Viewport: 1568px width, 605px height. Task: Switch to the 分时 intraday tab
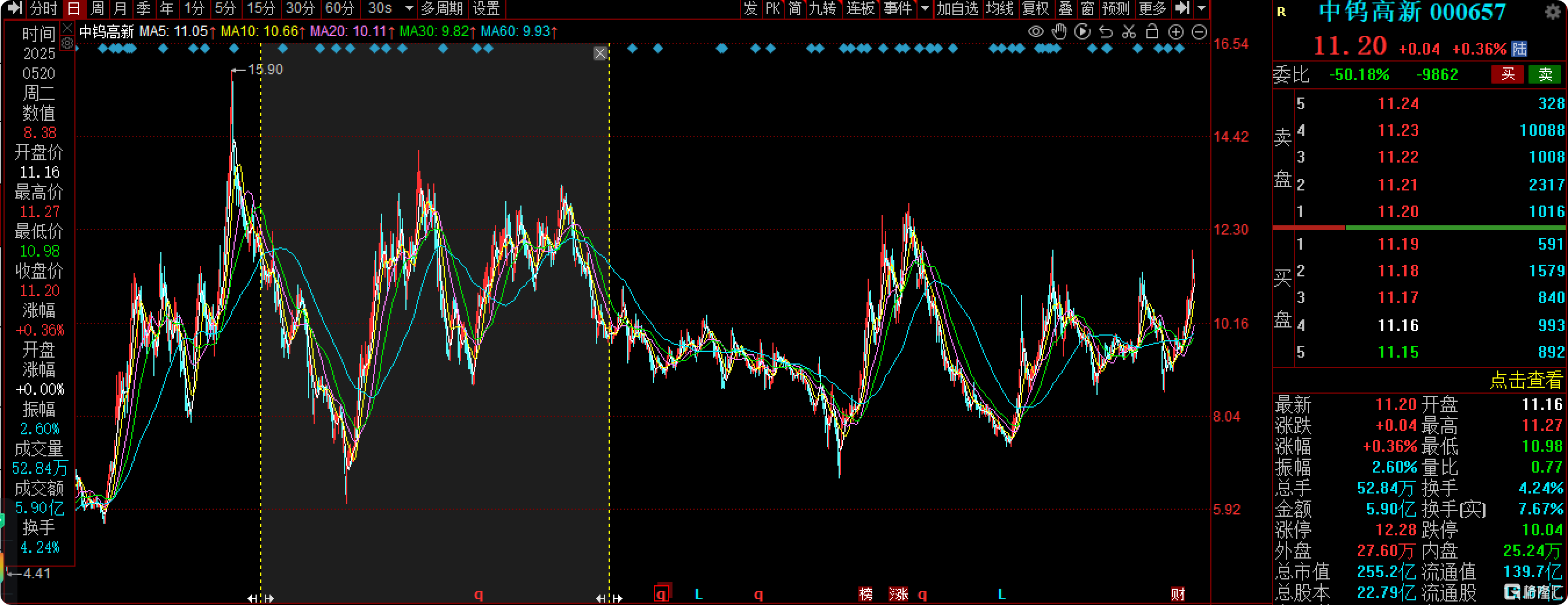43,9
